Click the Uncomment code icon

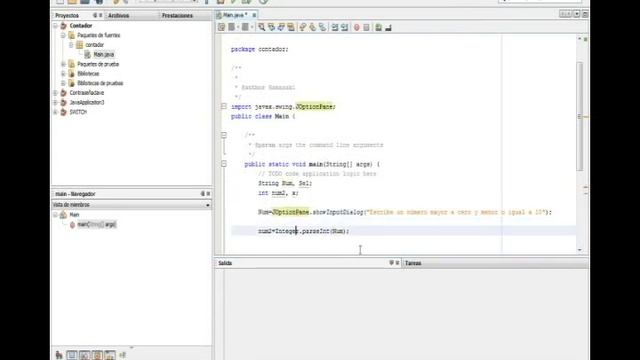coord(388,27)
